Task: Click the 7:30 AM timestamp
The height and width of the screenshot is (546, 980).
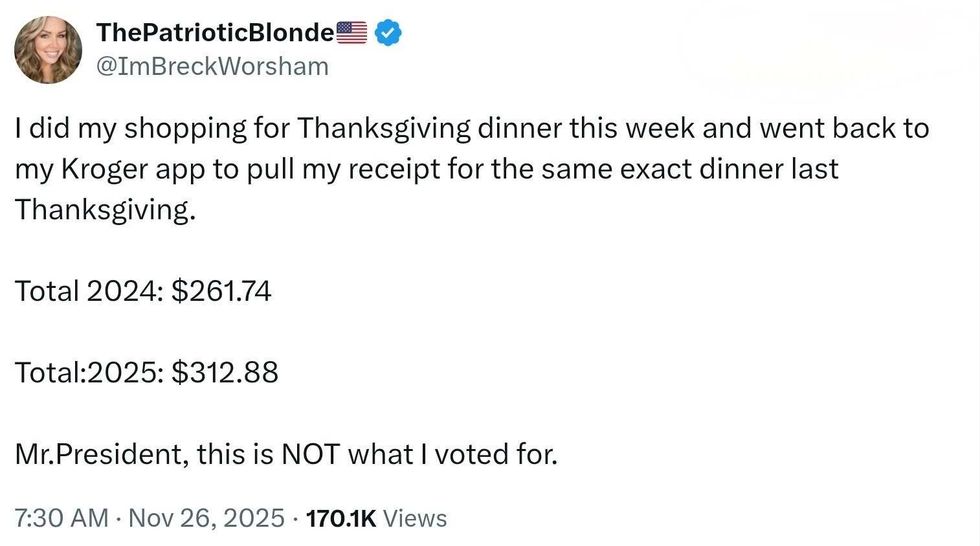Action: (62, 518)
